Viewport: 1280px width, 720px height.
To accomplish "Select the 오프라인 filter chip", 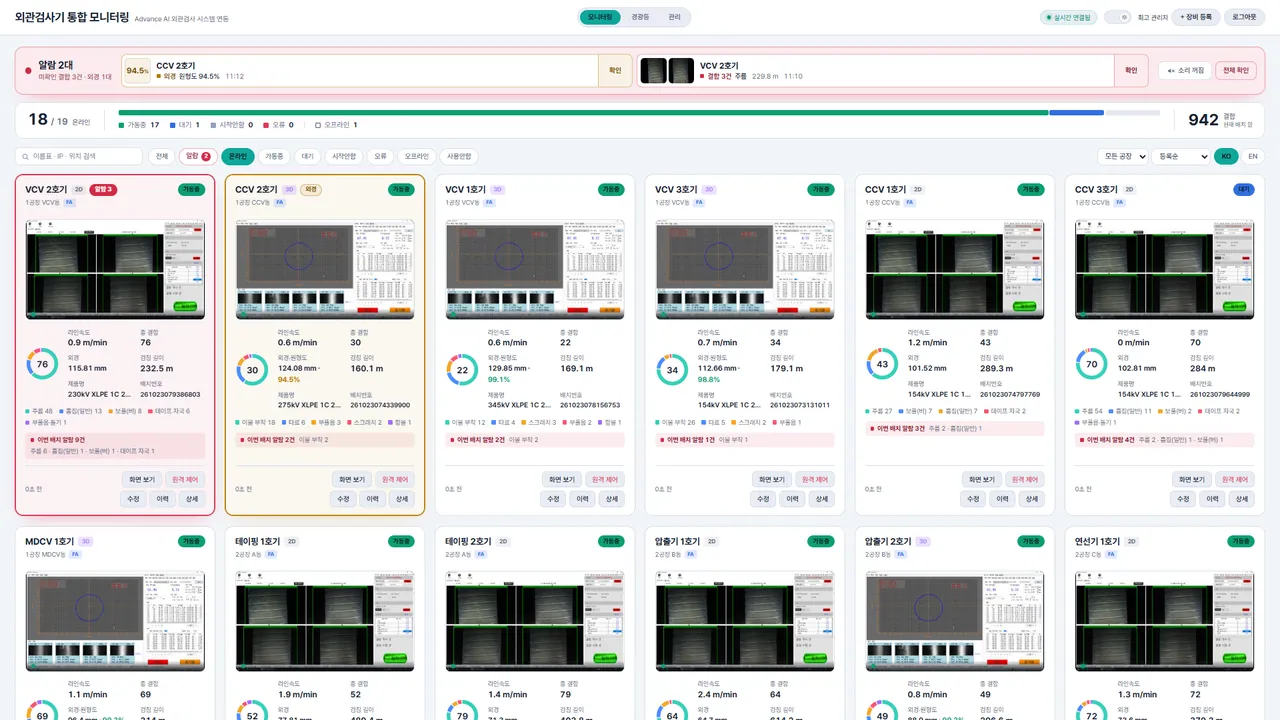I will 417,156.
